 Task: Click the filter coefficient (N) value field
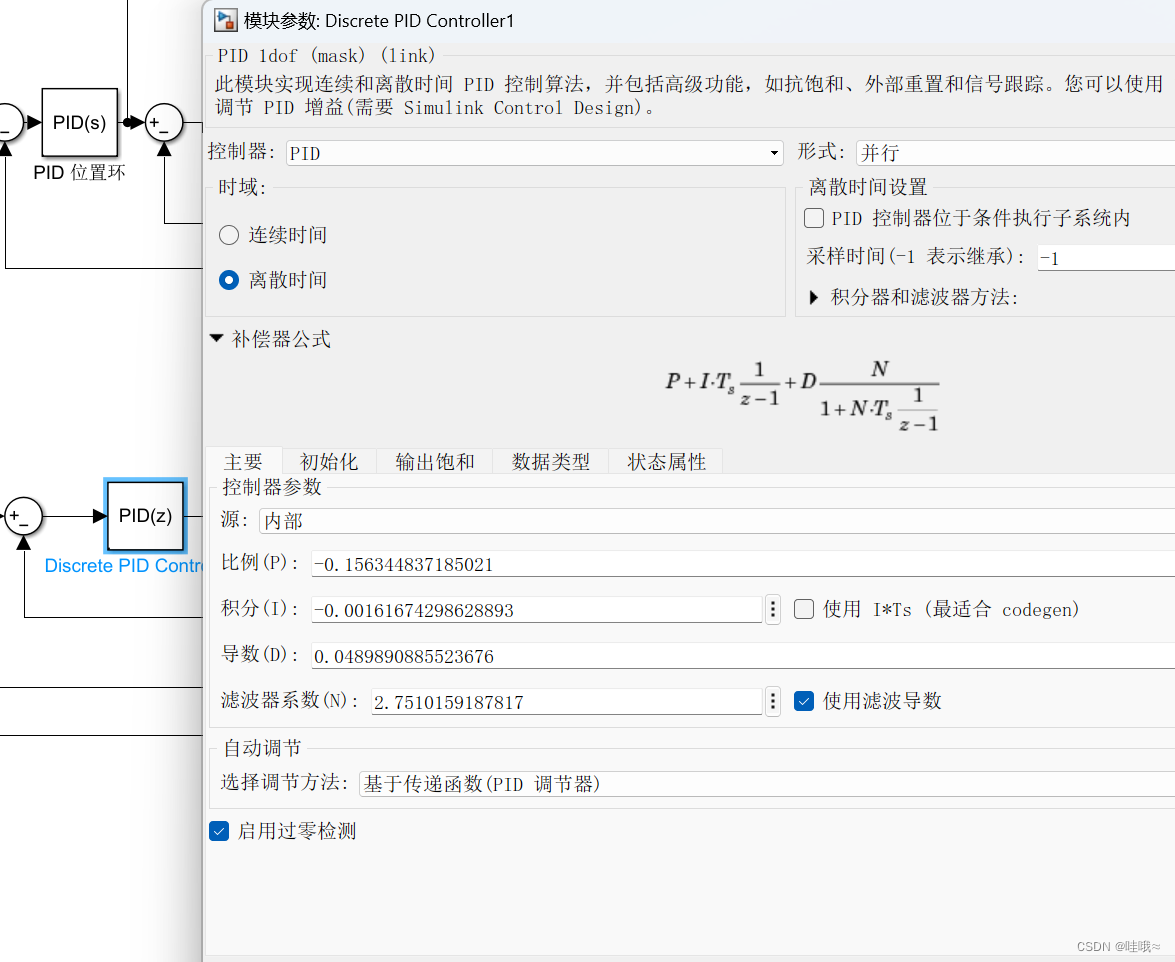coord(567,702)
